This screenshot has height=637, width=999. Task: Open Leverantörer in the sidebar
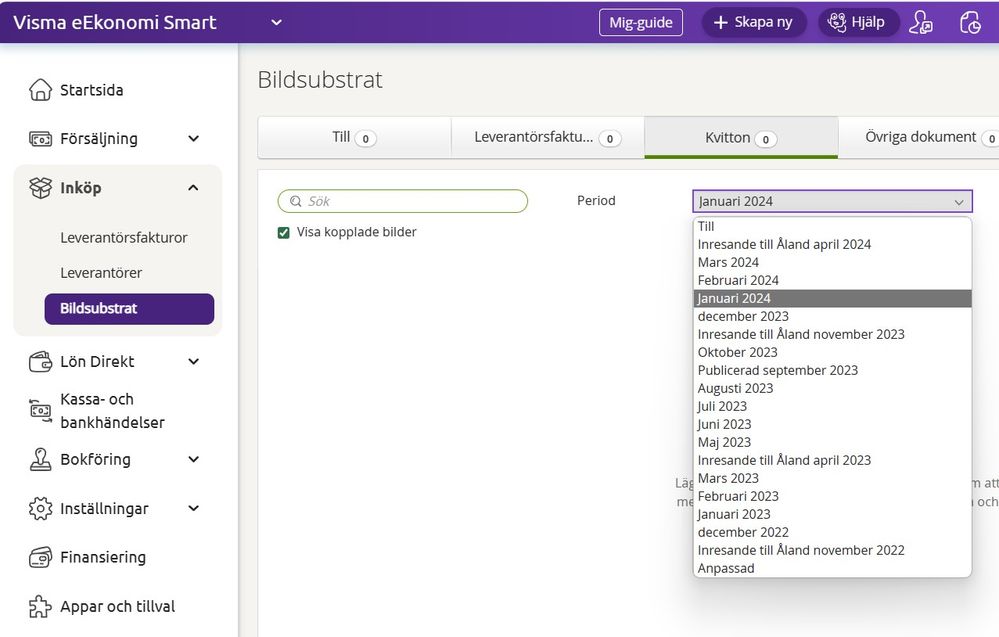pyautogui.click(x=101, y=273)
